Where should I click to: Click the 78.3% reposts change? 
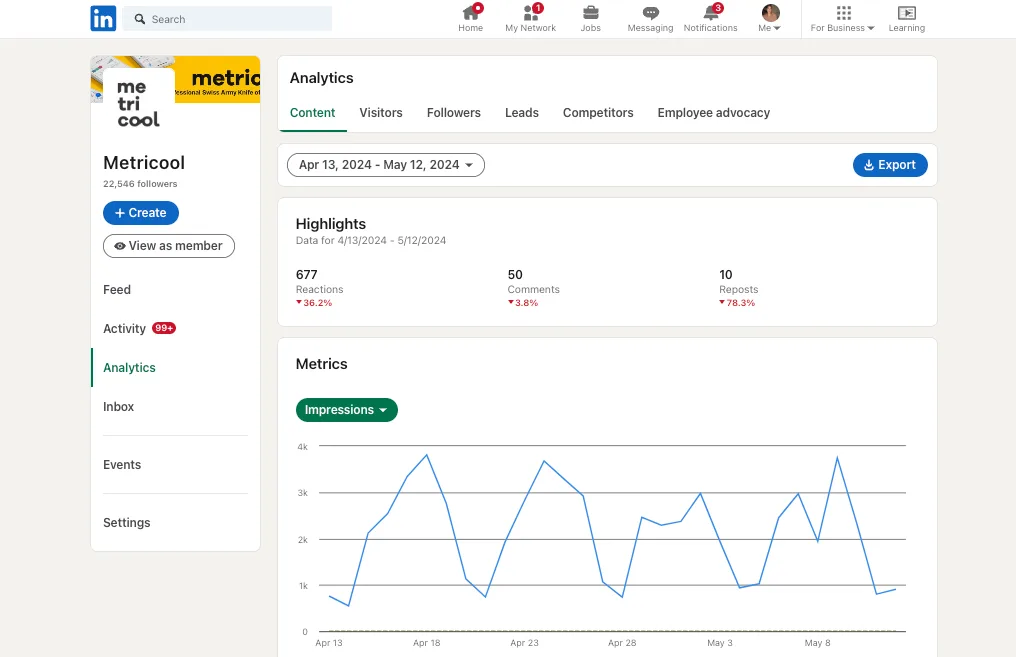737,303
